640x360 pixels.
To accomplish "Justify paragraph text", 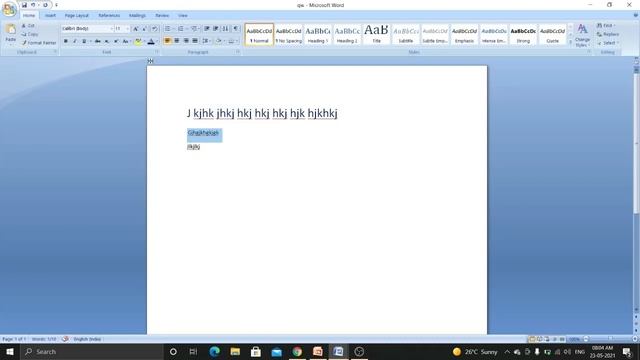I will tap(195, 41).
